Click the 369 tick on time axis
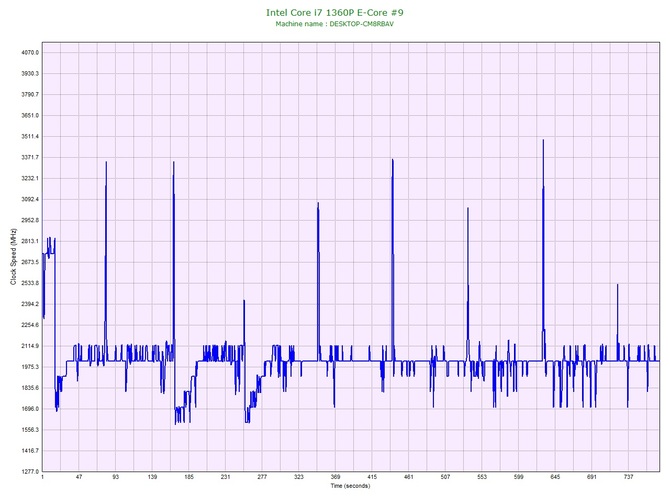Viewport: 670px width, 503px height. 335,477
